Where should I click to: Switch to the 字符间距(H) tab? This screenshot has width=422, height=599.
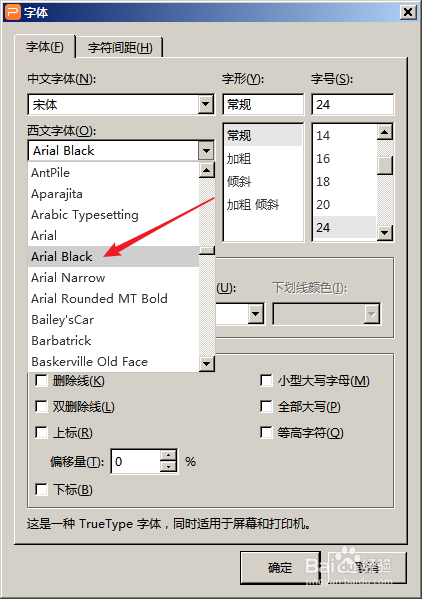click(x=120, y=48)
